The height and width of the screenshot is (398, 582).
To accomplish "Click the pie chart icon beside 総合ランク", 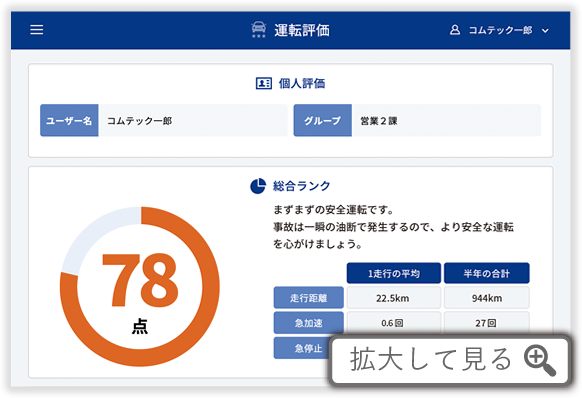I will point(258,186).
